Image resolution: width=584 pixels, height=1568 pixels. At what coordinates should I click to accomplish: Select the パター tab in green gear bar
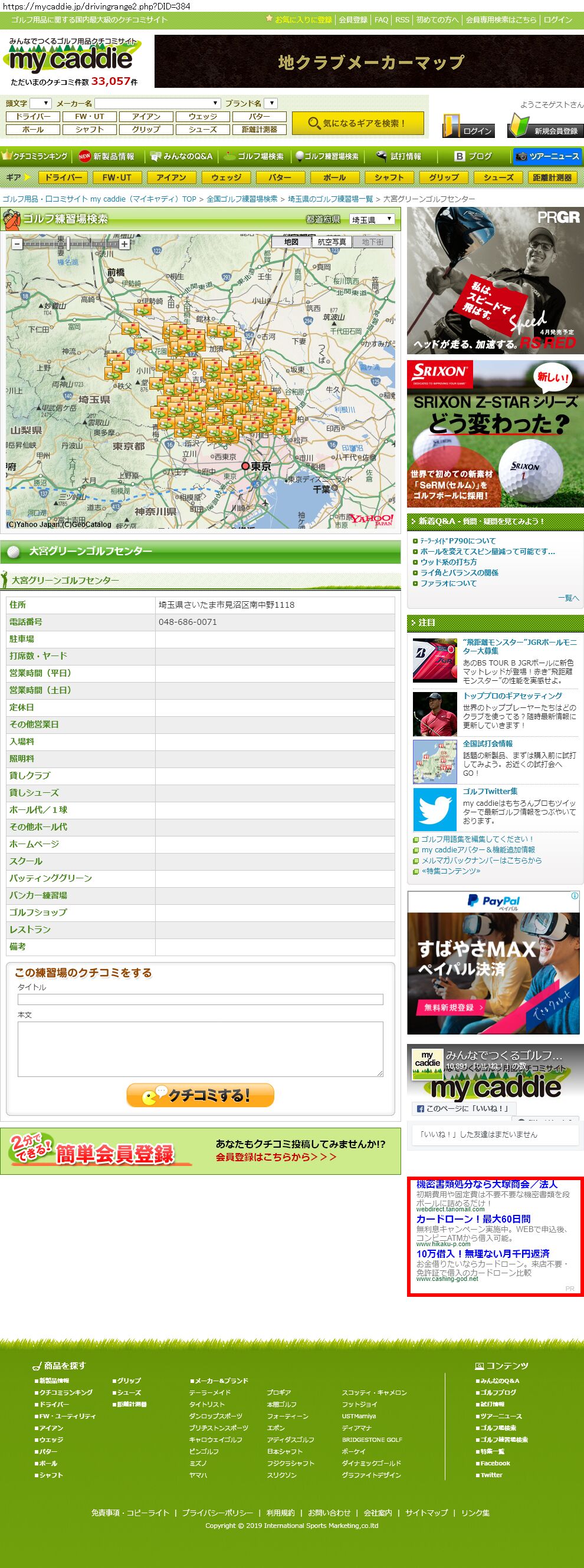(280, 178)
